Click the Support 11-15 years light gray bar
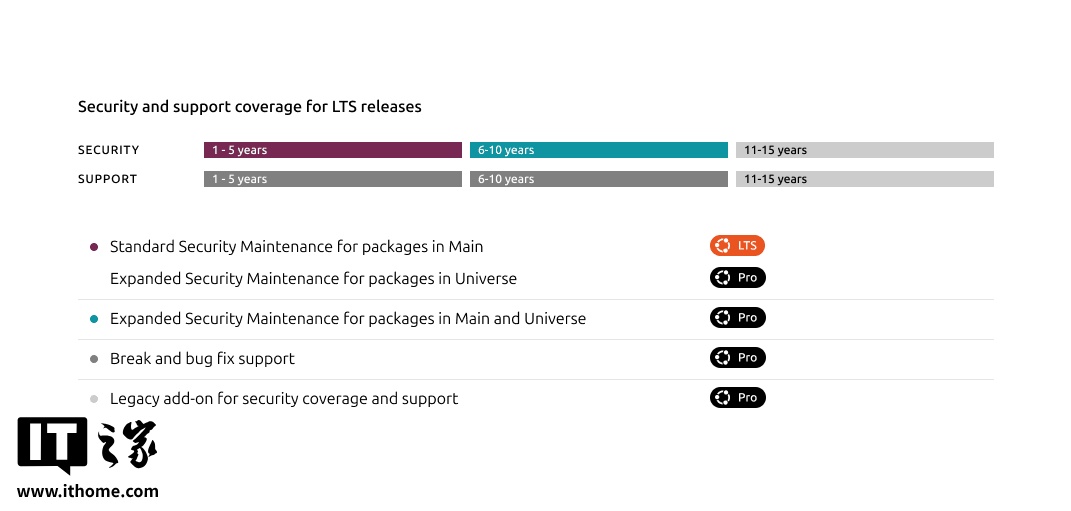Image resolution: width=1071 pixels, height=511 pixels. 864,179
